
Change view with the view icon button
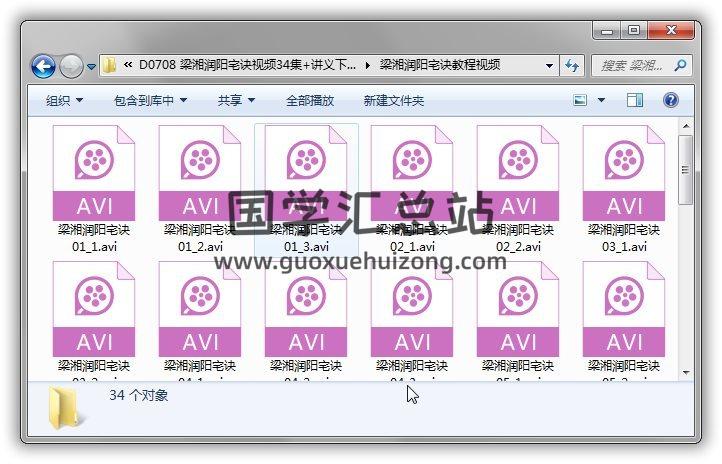(x=580, y=100)
